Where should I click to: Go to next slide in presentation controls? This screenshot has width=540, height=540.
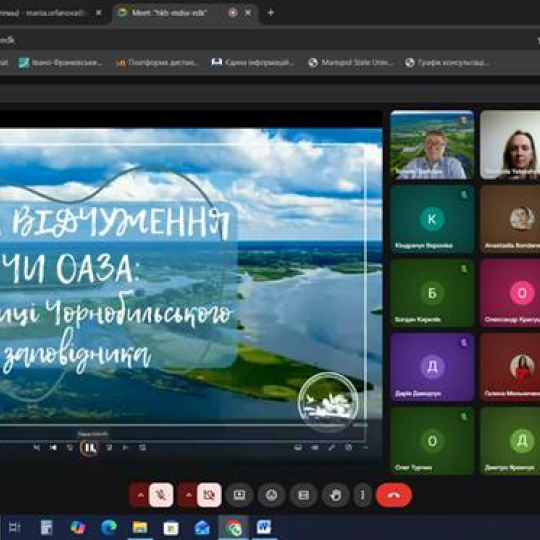[125, 447]
